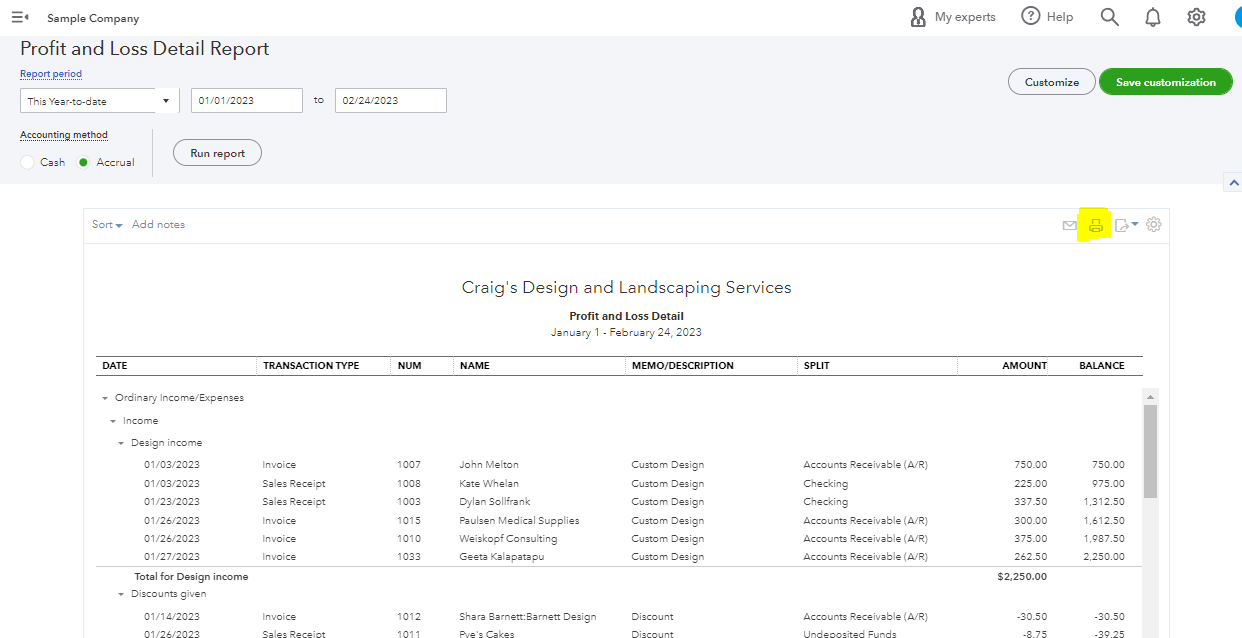
Task: Open the This Year-to-date report period dropdown
Action: tap(98, 100)
